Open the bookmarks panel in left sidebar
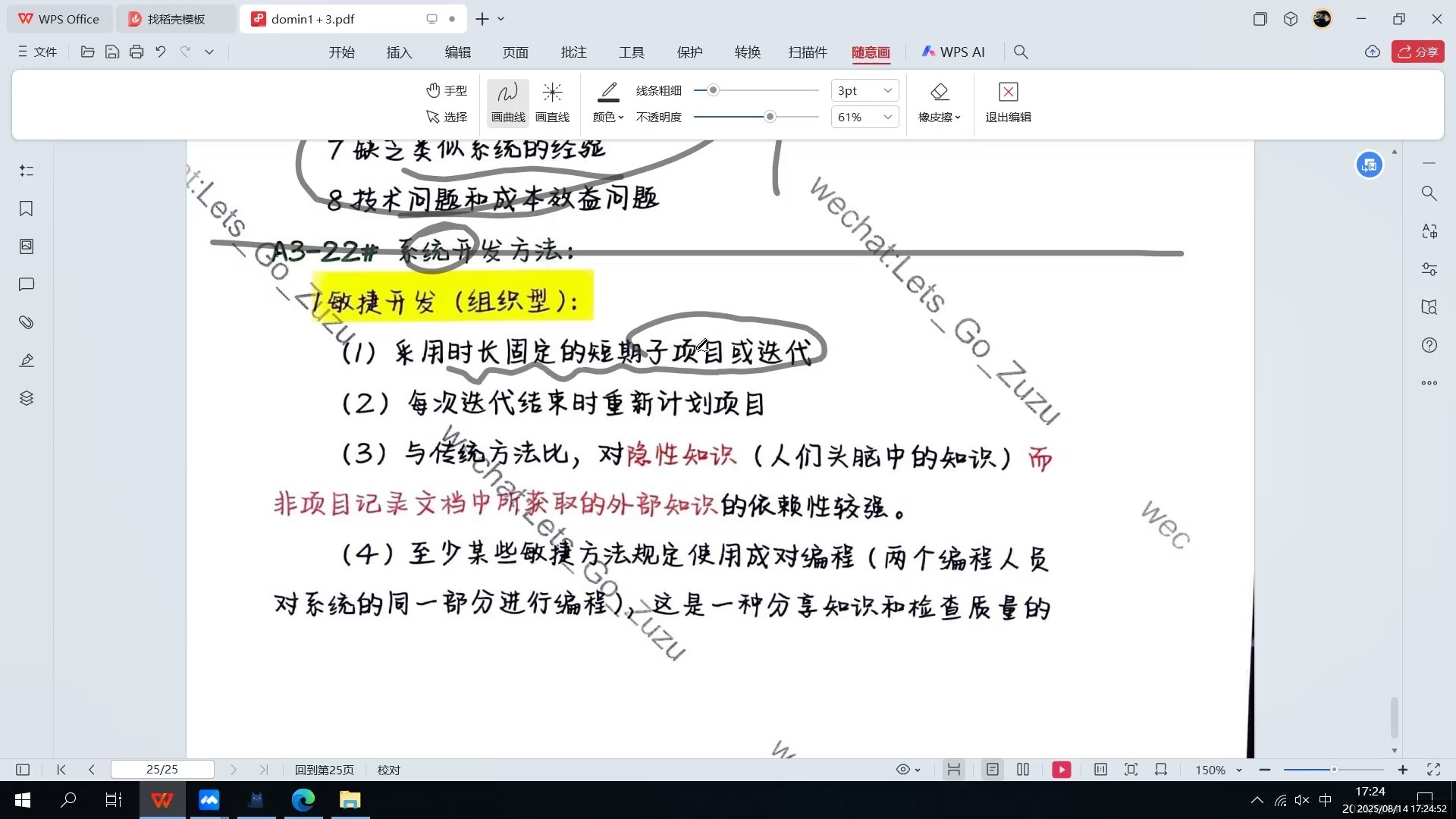1456x819 pixels. pos(27,209)
